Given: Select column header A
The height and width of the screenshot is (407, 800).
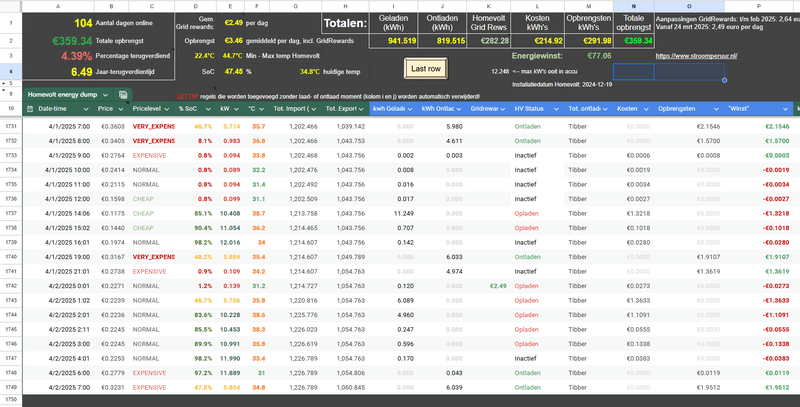Looking at the screenshot, I should coord(58,6).
